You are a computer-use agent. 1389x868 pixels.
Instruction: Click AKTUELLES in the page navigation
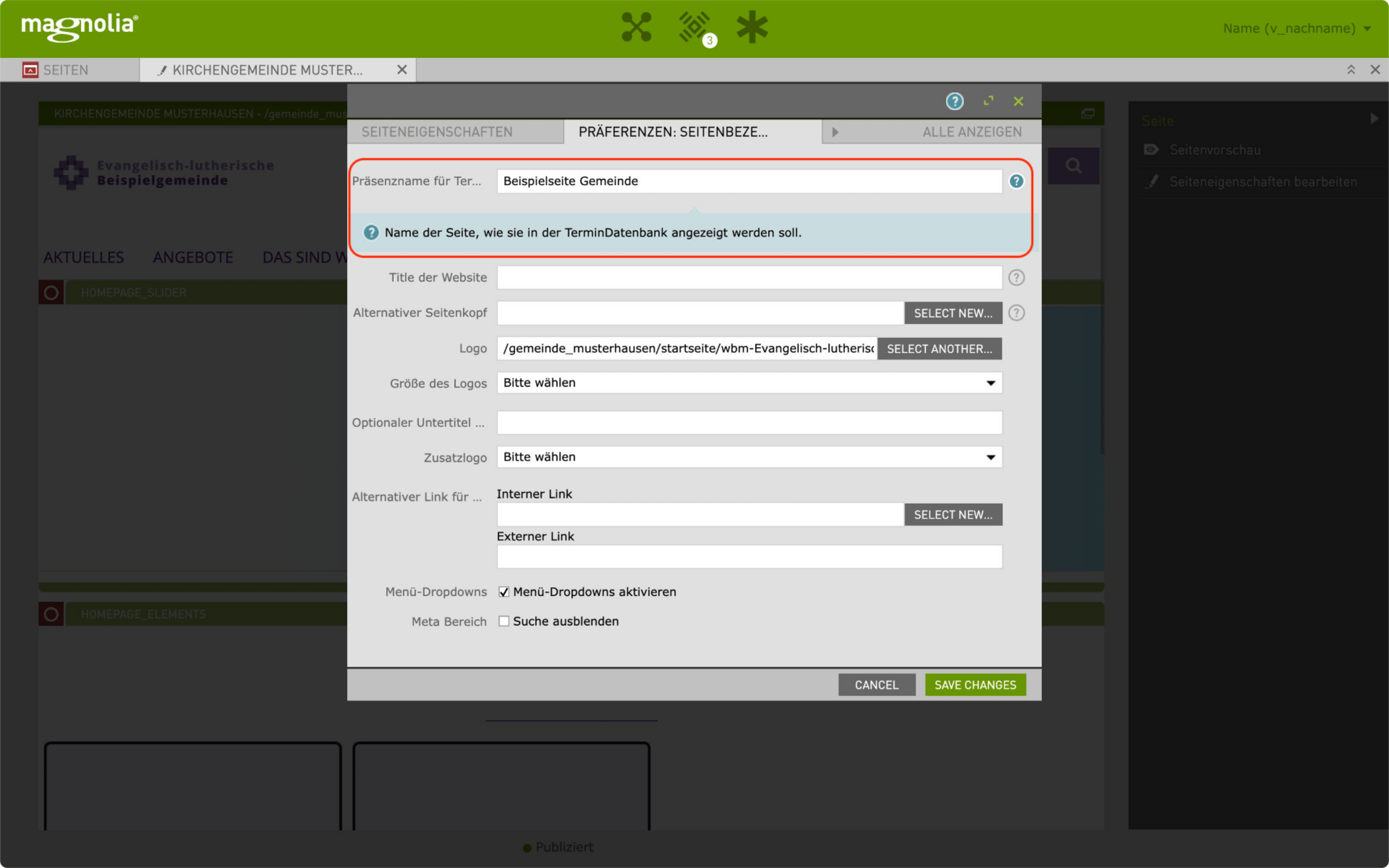click(84, 258)
